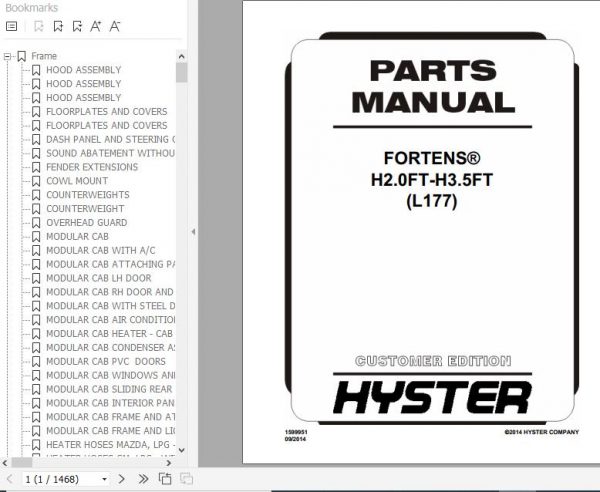Open the MODULAR CAB LH DOOR bookmark

99,278
